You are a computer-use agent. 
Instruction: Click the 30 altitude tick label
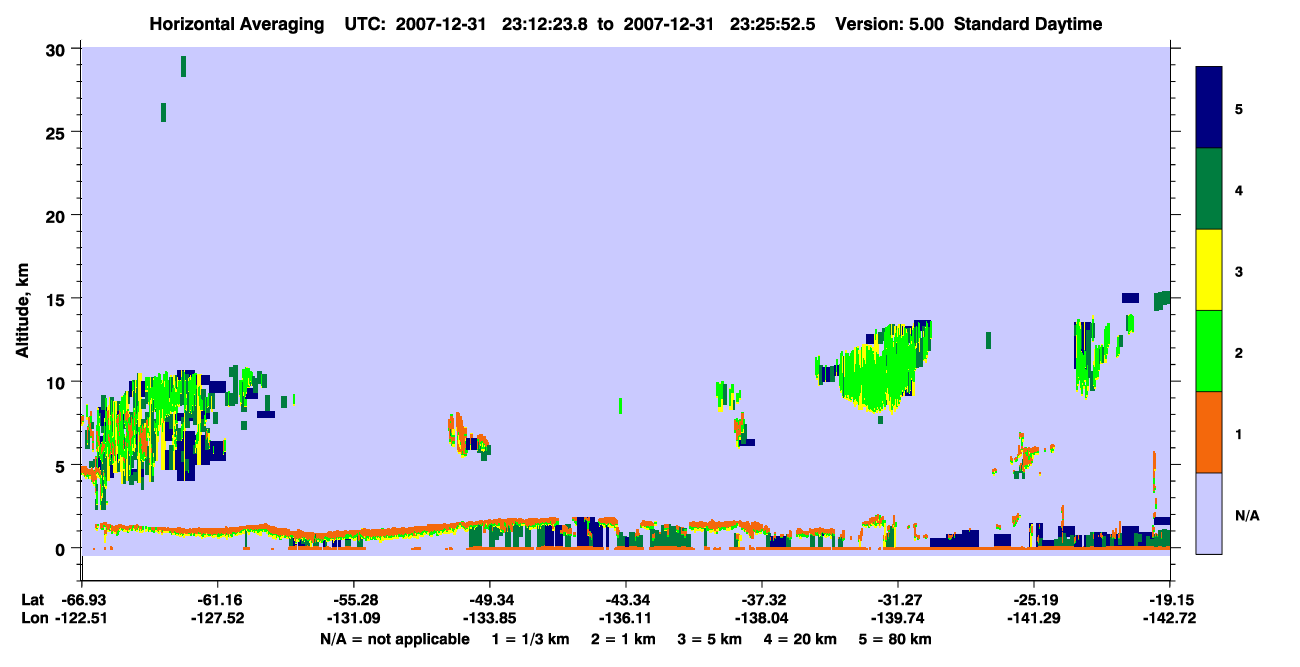tap(58, 50)
